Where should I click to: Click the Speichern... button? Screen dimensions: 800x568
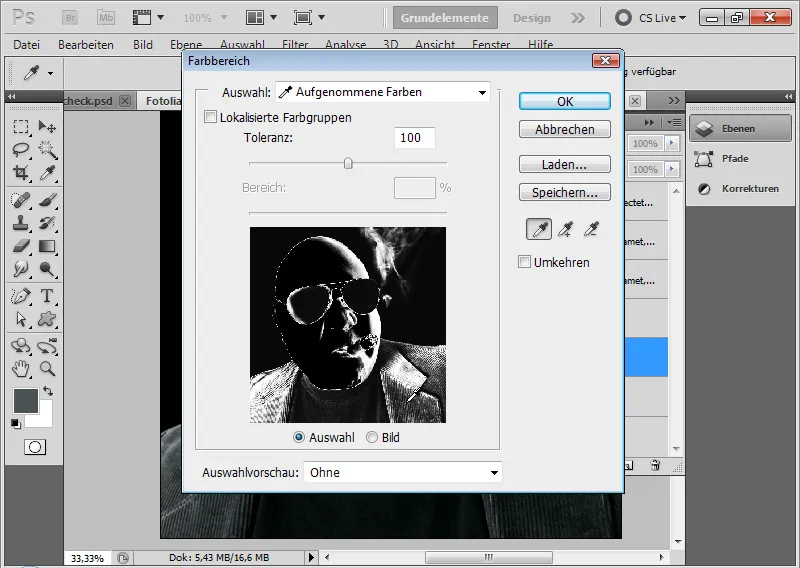[x=565, y=192]
